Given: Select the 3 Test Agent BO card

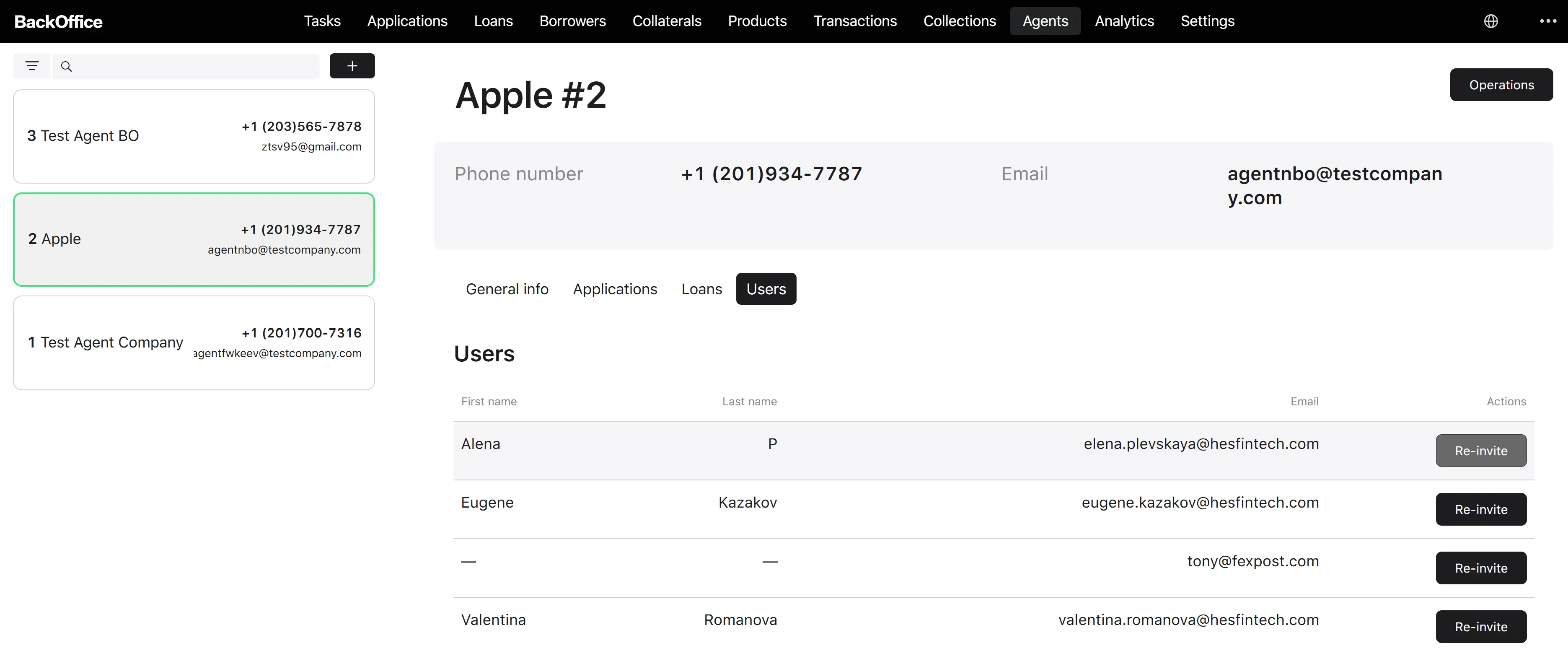Looking at the screenshot, I should 194,136.
